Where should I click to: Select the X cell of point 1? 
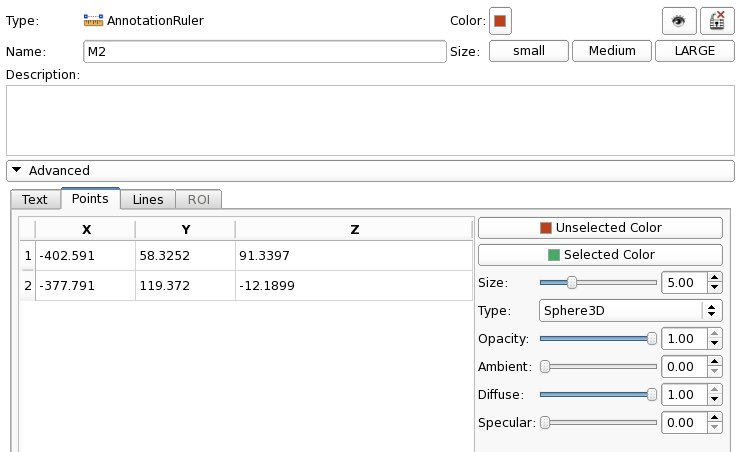point(83,256)
